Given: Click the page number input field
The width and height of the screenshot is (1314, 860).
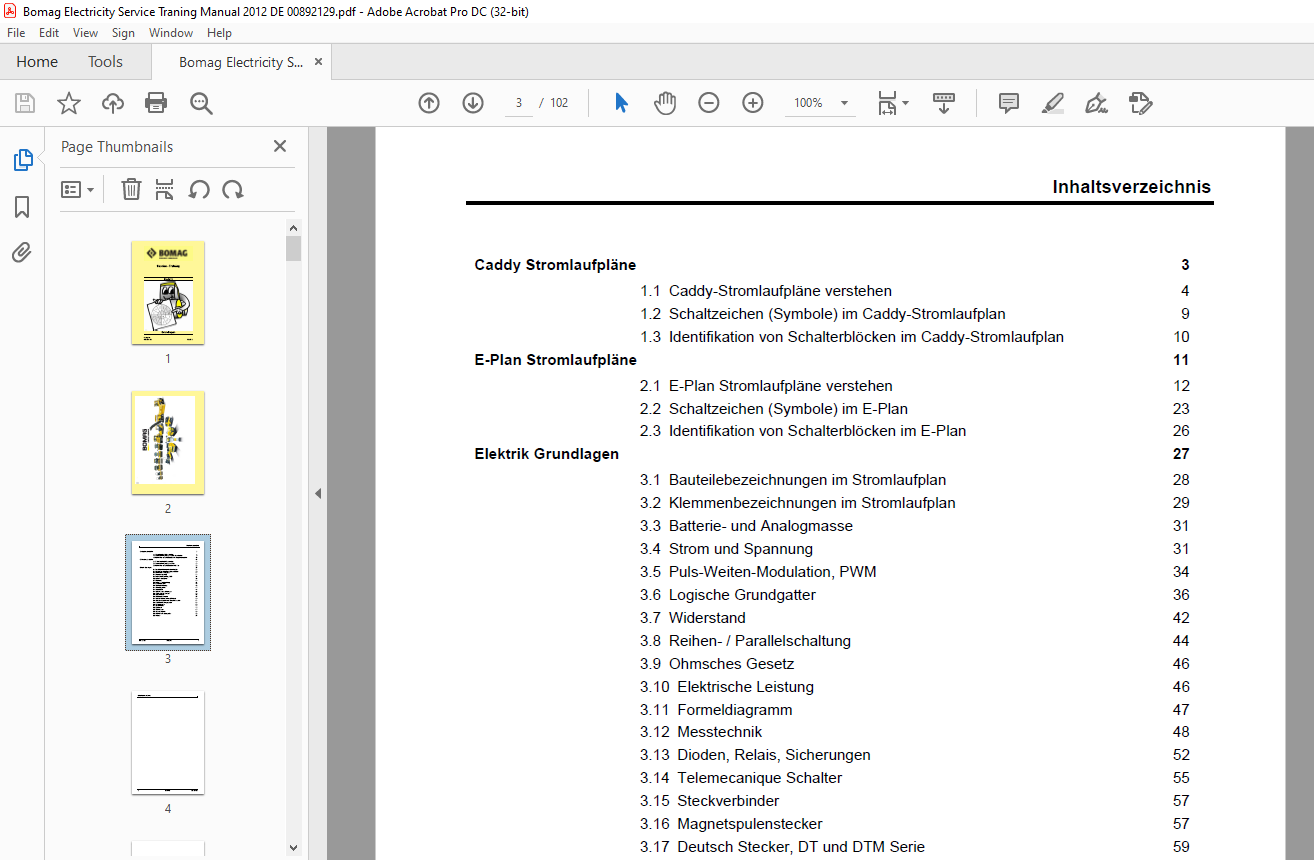Looking at the screenshot, I should pos(519,103).
